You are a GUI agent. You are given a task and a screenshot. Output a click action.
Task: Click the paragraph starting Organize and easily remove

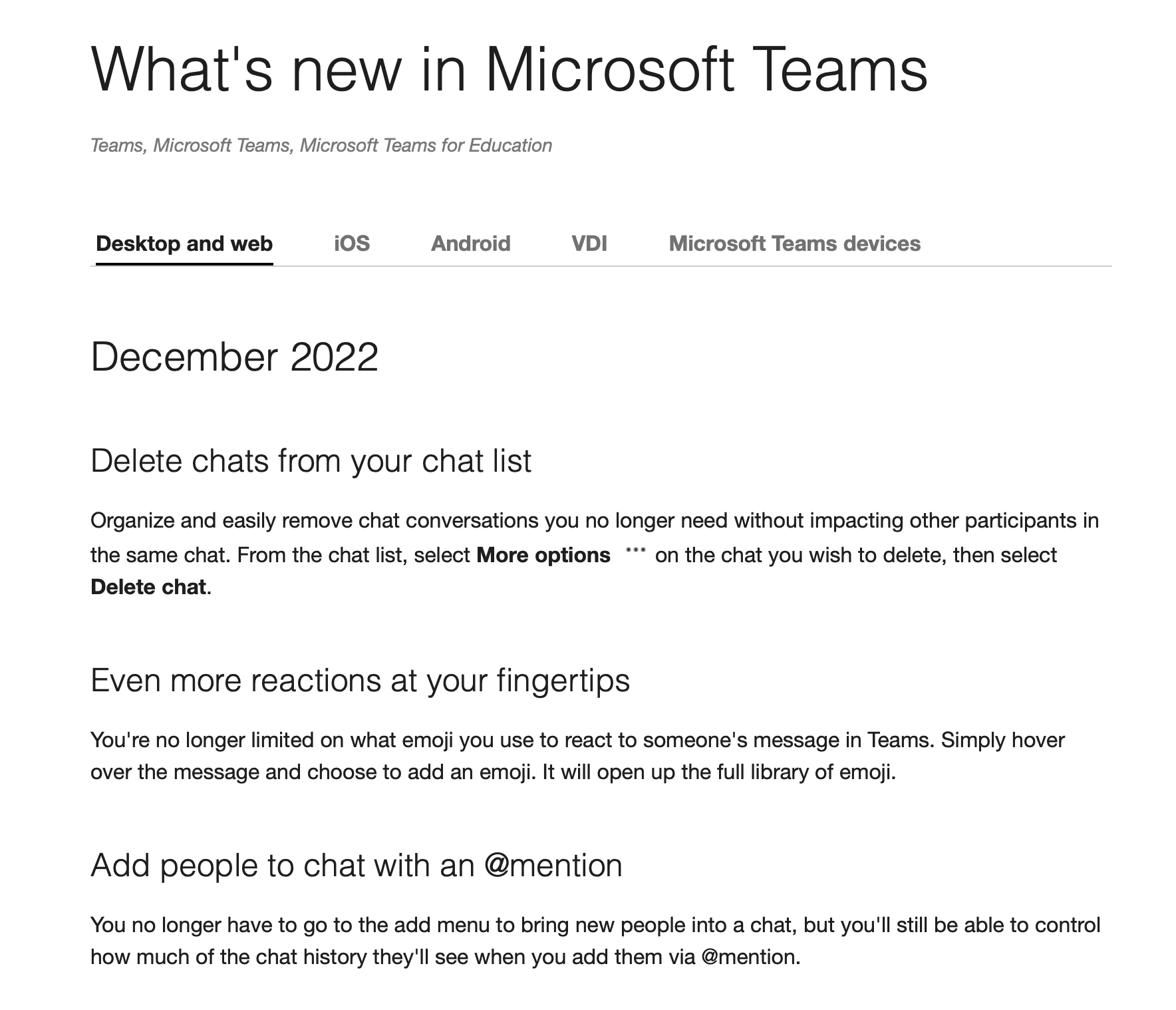coord(595,554)
